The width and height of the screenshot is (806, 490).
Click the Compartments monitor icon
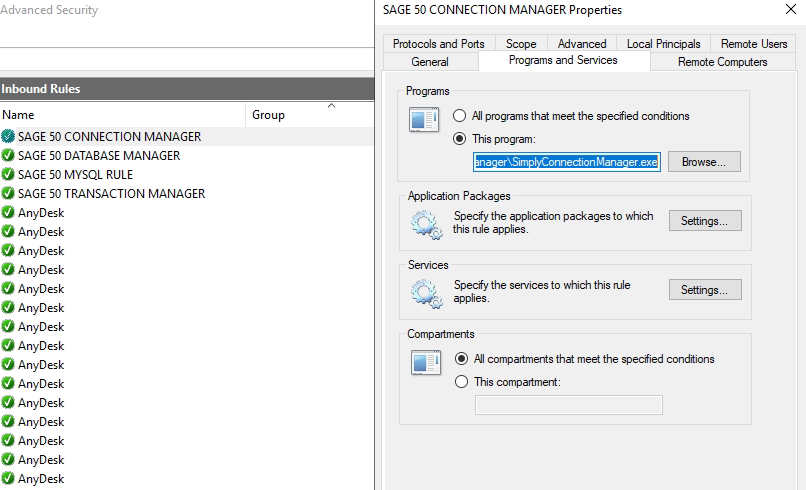(x=426, y=362)
